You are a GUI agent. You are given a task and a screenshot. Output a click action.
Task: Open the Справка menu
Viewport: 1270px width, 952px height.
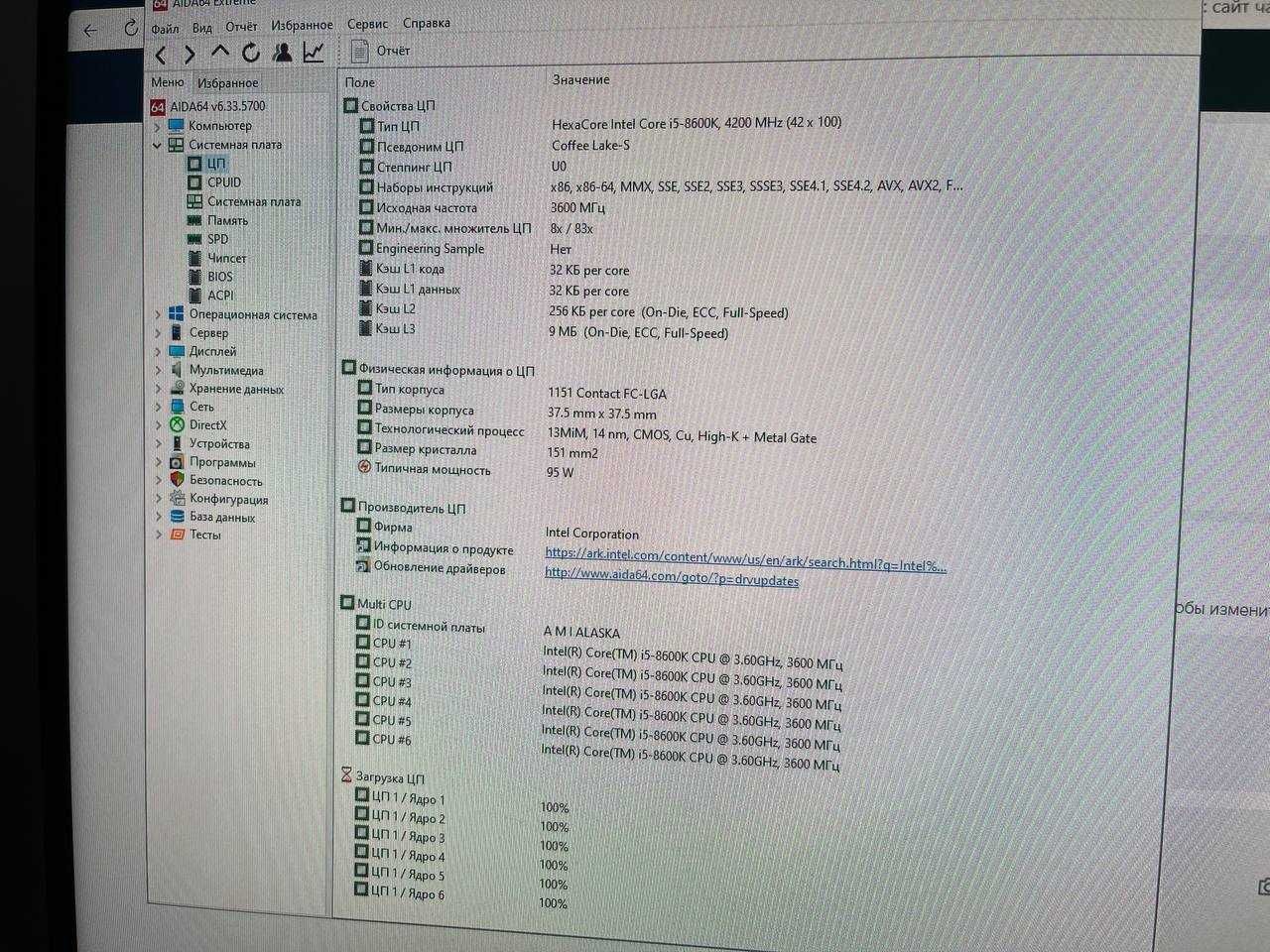[x=427, y=23]
